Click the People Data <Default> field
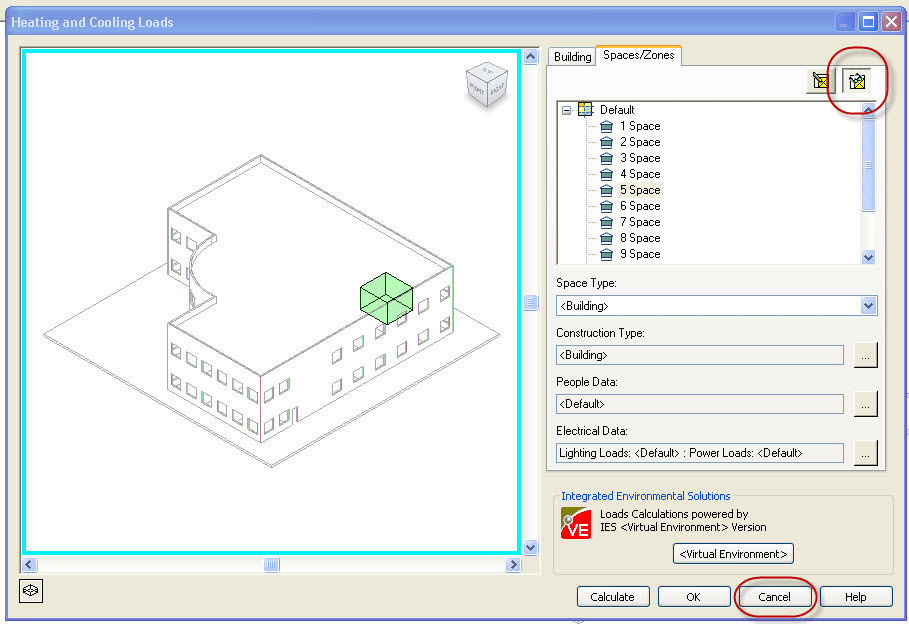The image size is (909, 624). coord(700,404)
